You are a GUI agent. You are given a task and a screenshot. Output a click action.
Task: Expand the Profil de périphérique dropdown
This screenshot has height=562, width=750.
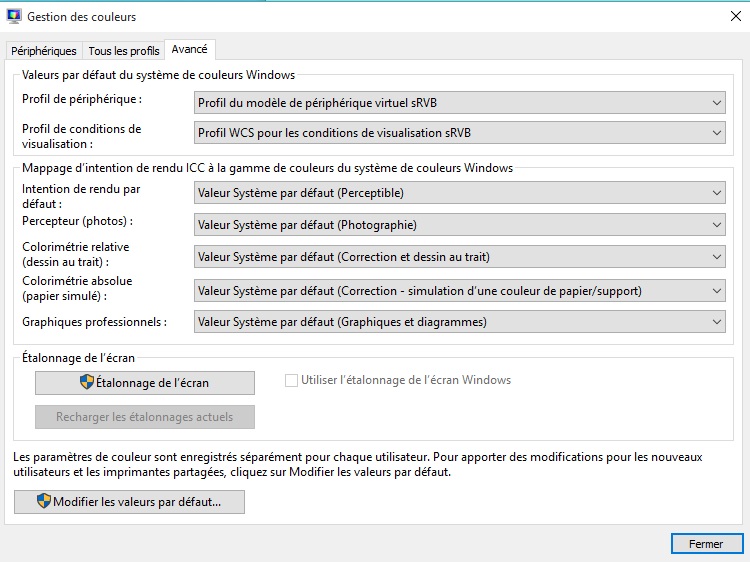coord(459,102)
